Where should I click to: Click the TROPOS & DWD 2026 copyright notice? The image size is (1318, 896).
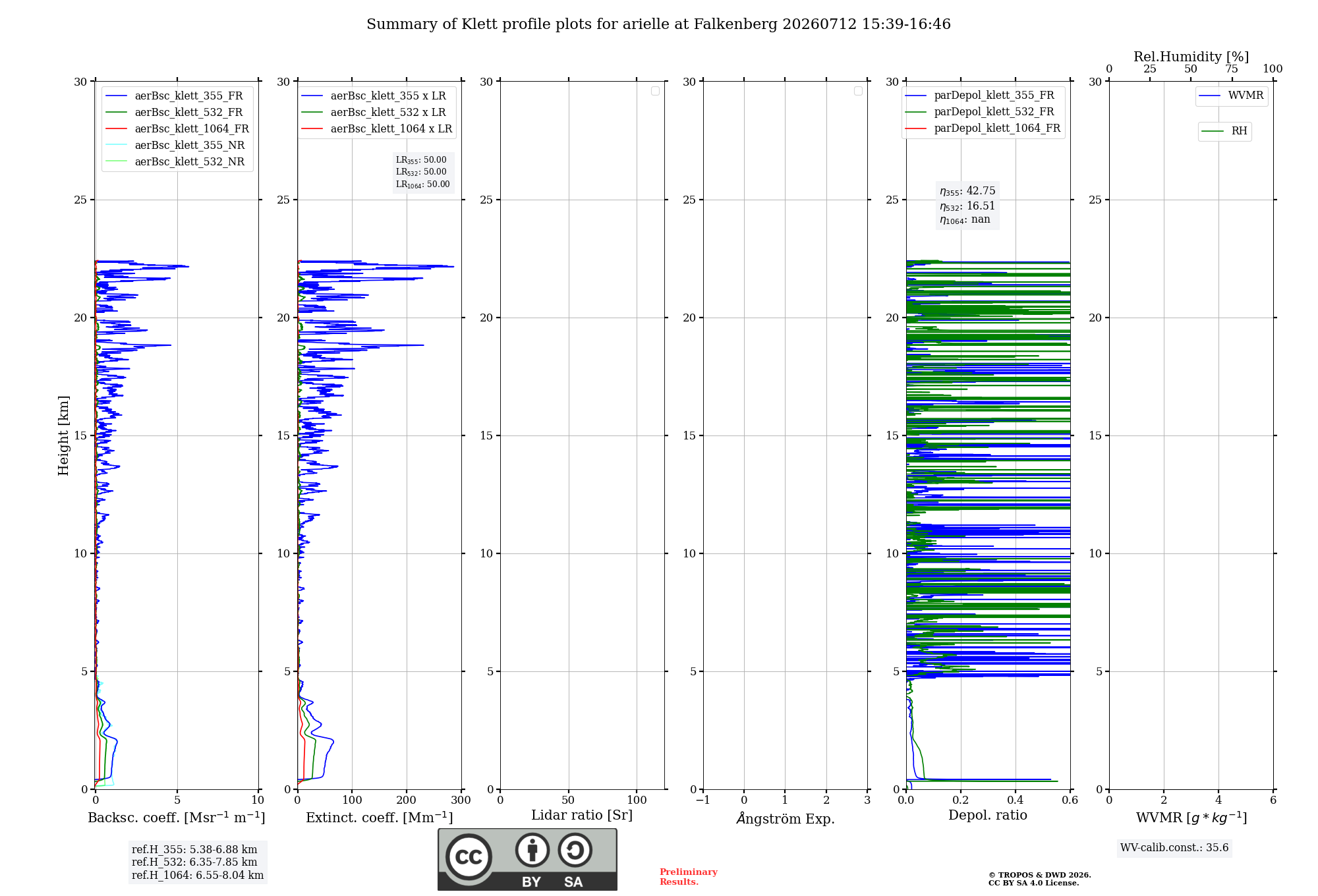pyautogui.click(x=1040, y=875)
